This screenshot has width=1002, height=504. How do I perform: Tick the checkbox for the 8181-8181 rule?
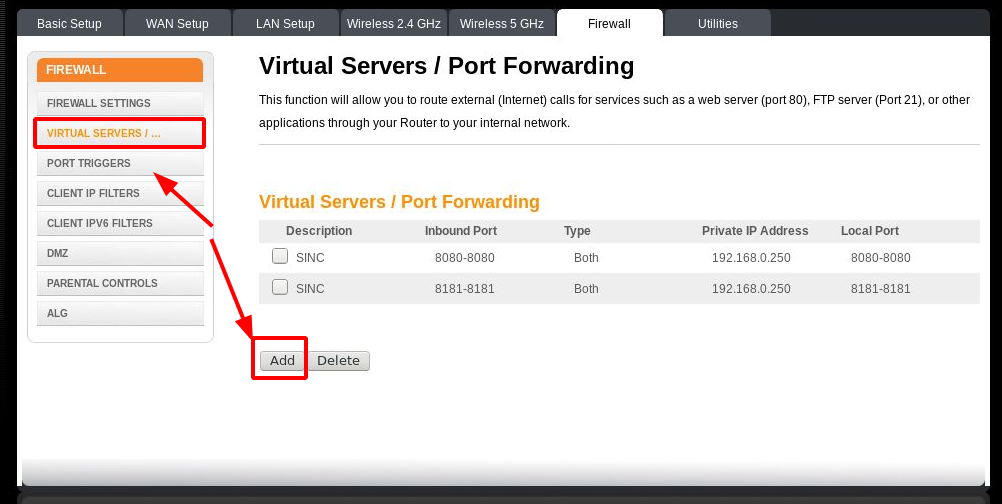[280, 287]
